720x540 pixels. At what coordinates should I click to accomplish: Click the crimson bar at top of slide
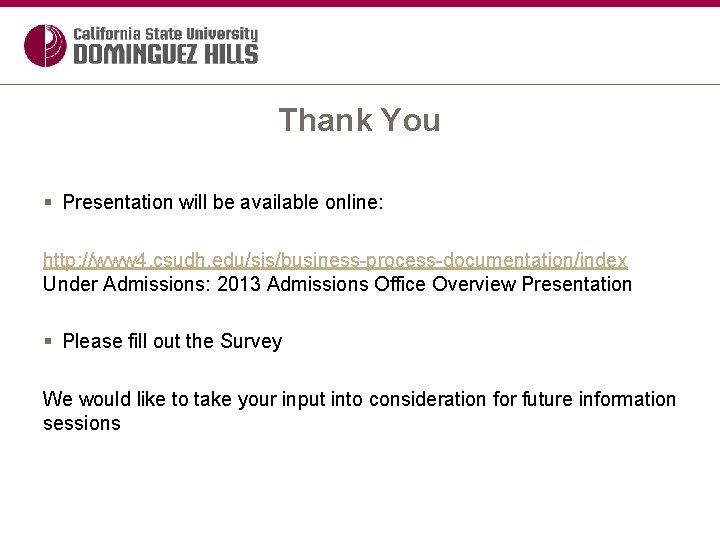[360, 3]
